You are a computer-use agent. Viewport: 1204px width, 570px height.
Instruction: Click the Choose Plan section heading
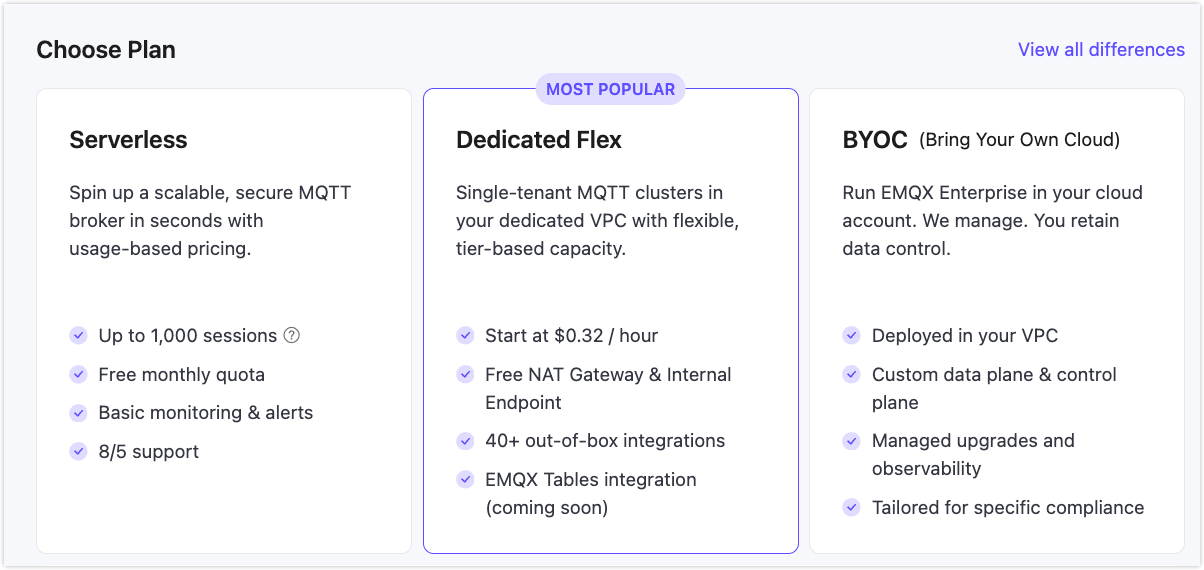tap(106, 50)
